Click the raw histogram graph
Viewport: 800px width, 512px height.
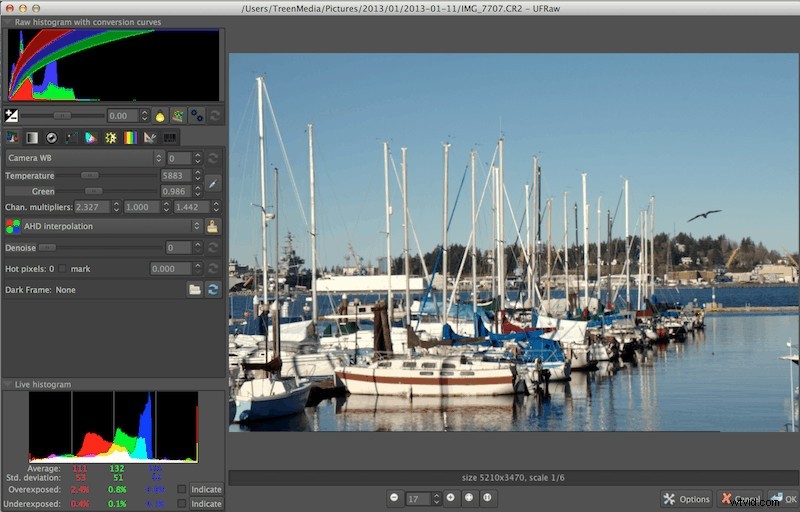[x=113, y=65]
